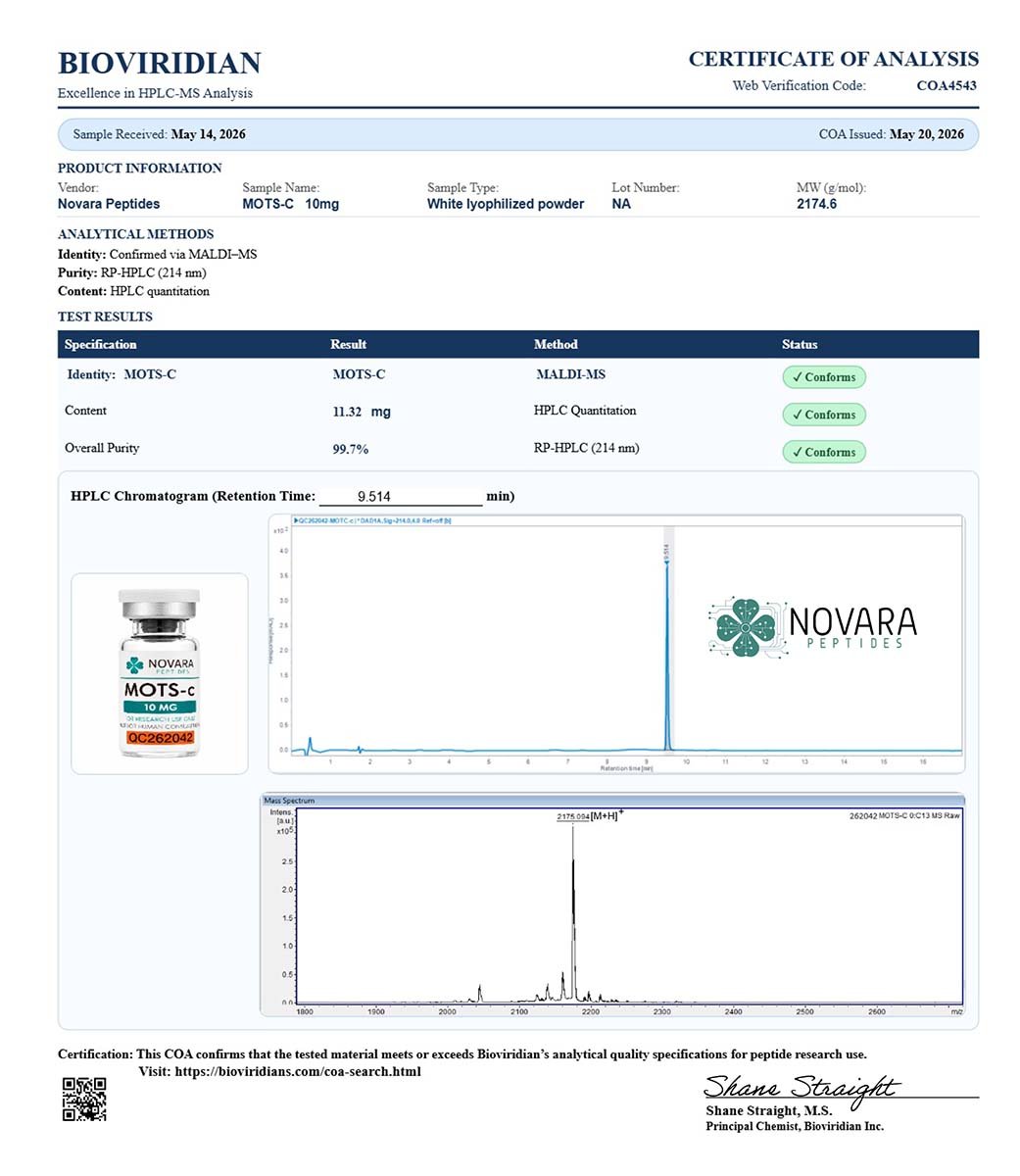Image resolution: width=1020 pixels, height=1176 pixels.
Task: Click the Method column header
Action: click(556, 344)
